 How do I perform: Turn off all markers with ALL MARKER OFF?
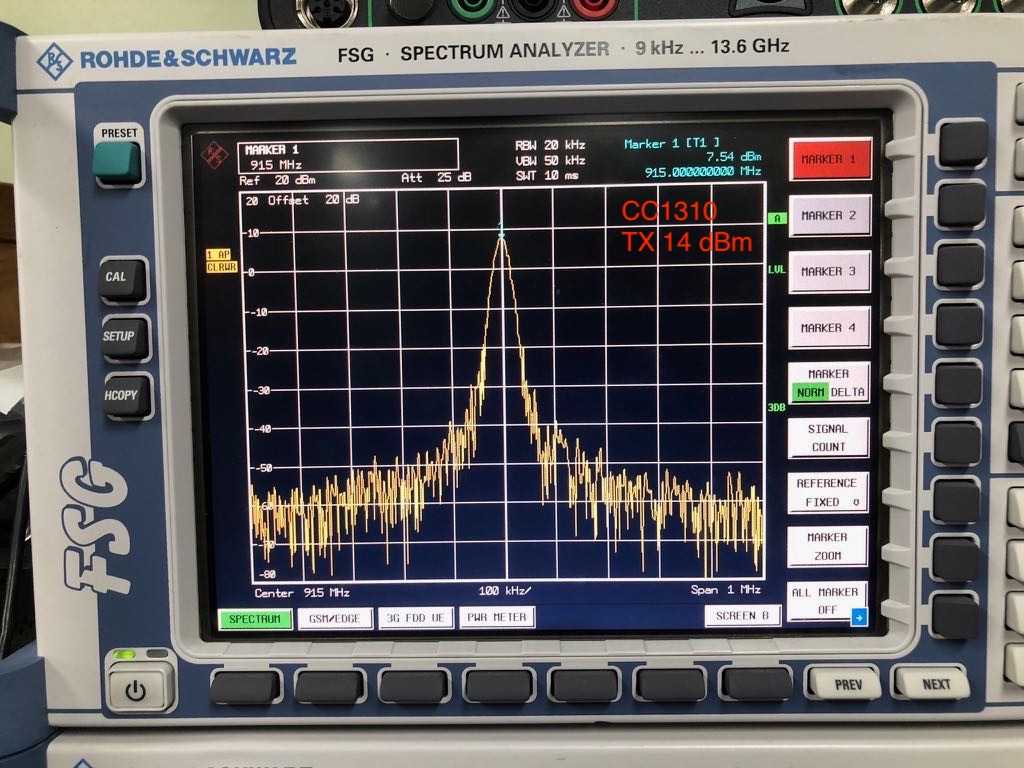(x=825, y=601)
